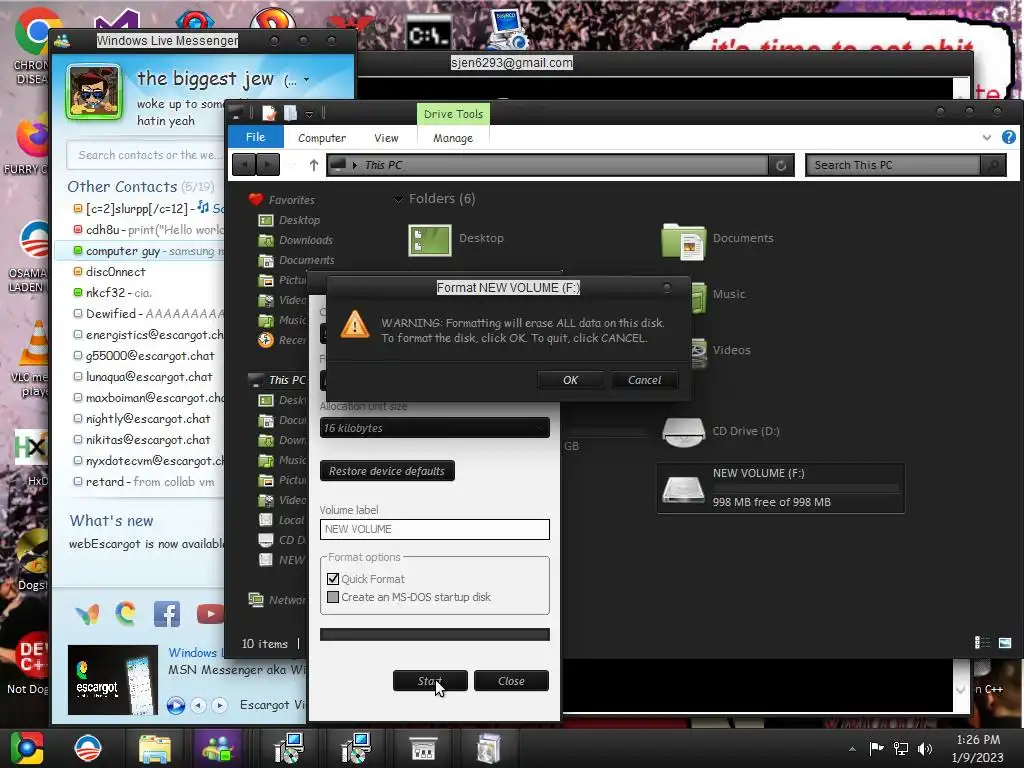
Task: Expand the Explorer ribbon with the chevron
Action: click(987, 137)
